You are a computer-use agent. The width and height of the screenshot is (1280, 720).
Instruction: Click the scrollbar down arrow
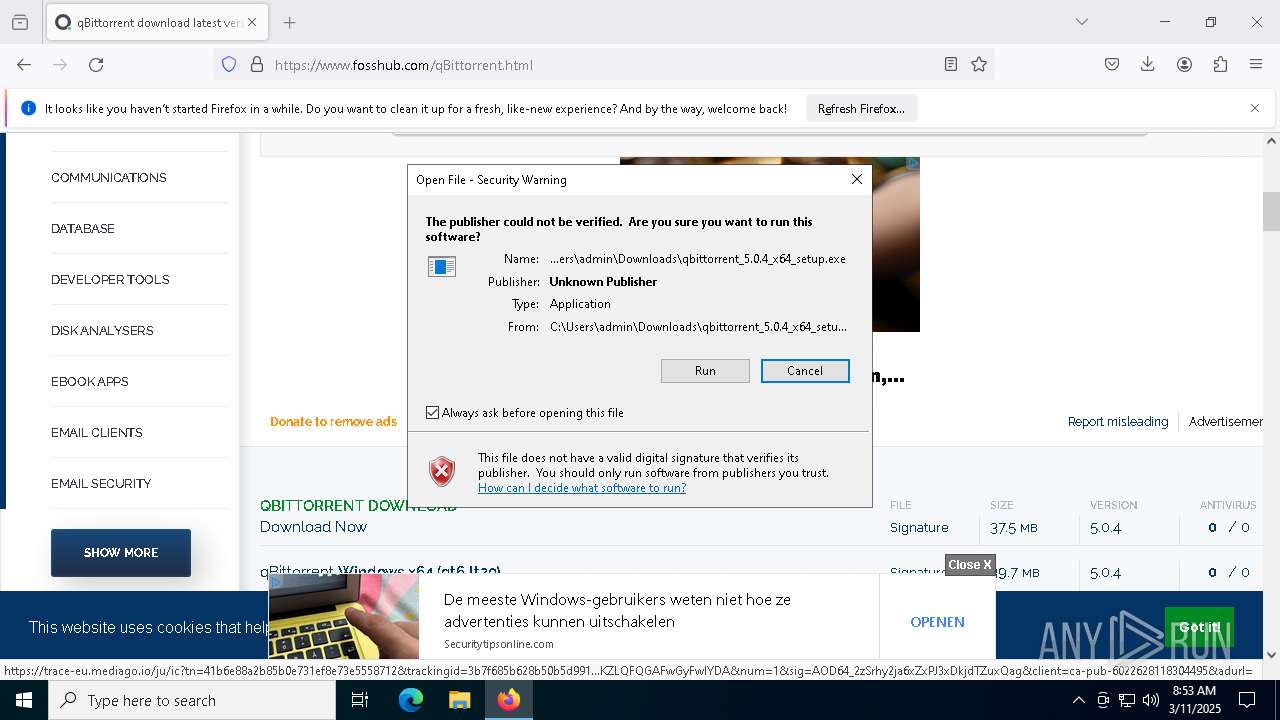pyautogui.click(x=1271, y=655)
